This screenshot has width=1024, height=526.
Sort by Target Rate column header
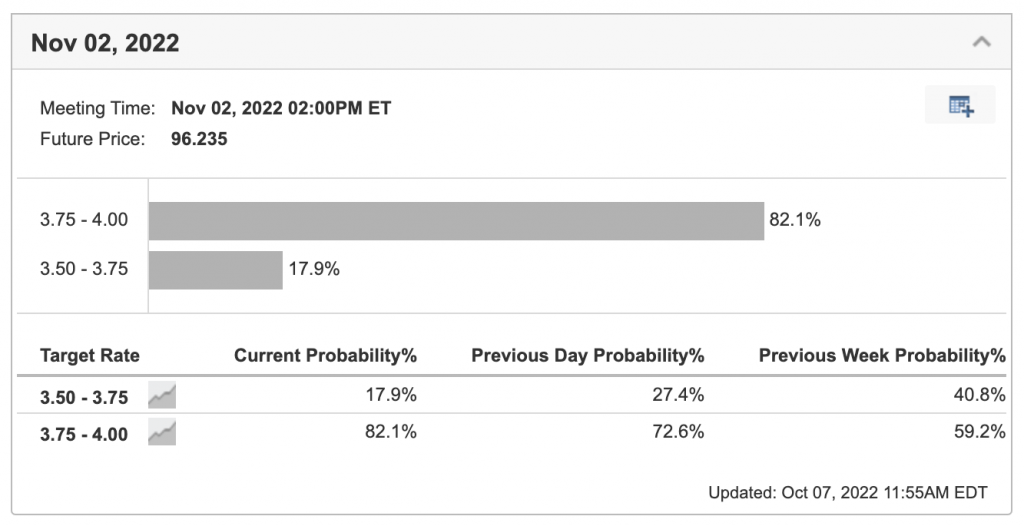(x=89, y=355)
